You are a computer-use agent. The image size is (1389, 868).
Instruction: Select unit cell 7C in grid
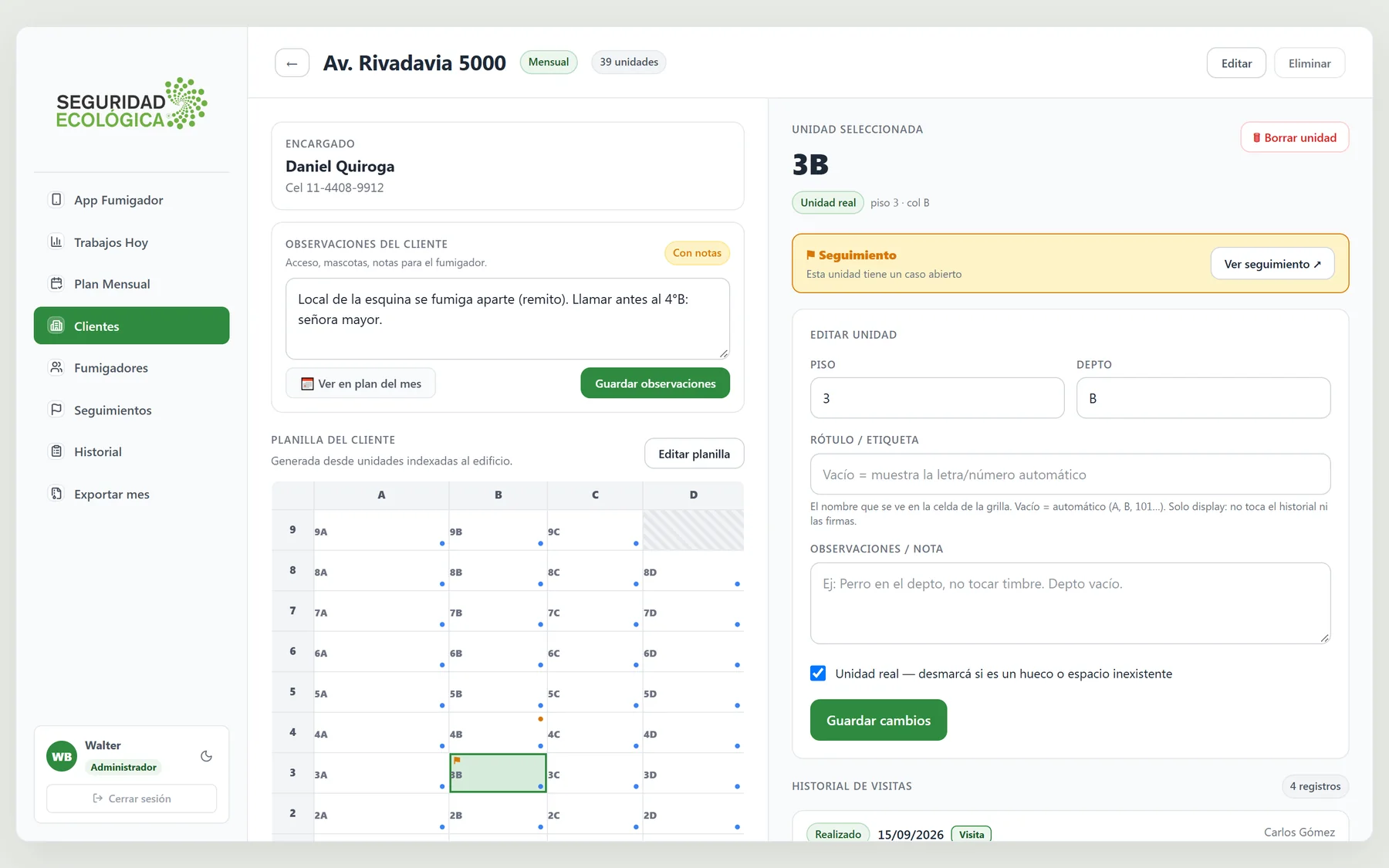pos(594,611)
